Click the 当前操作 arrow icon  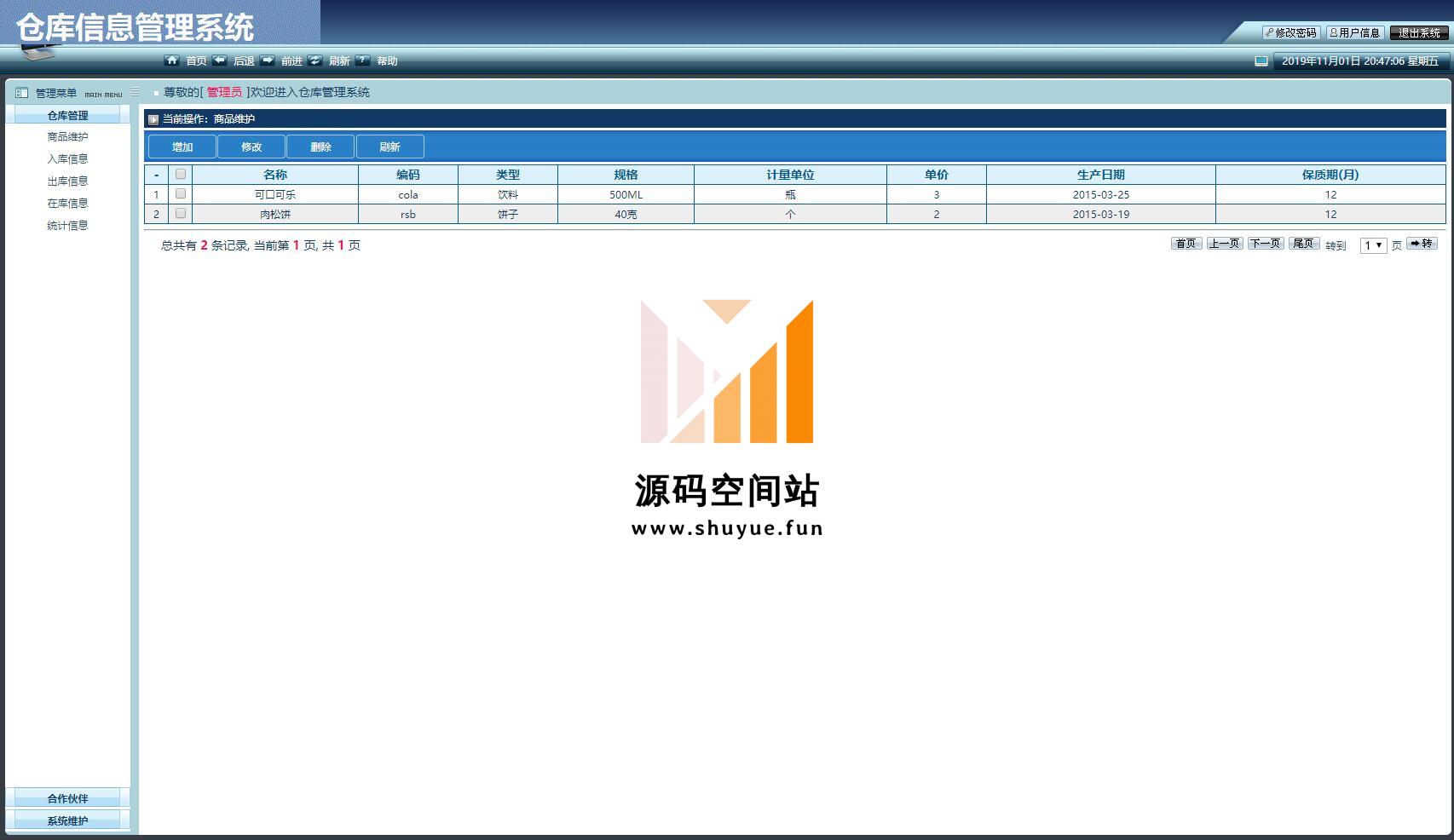(153, 119)
